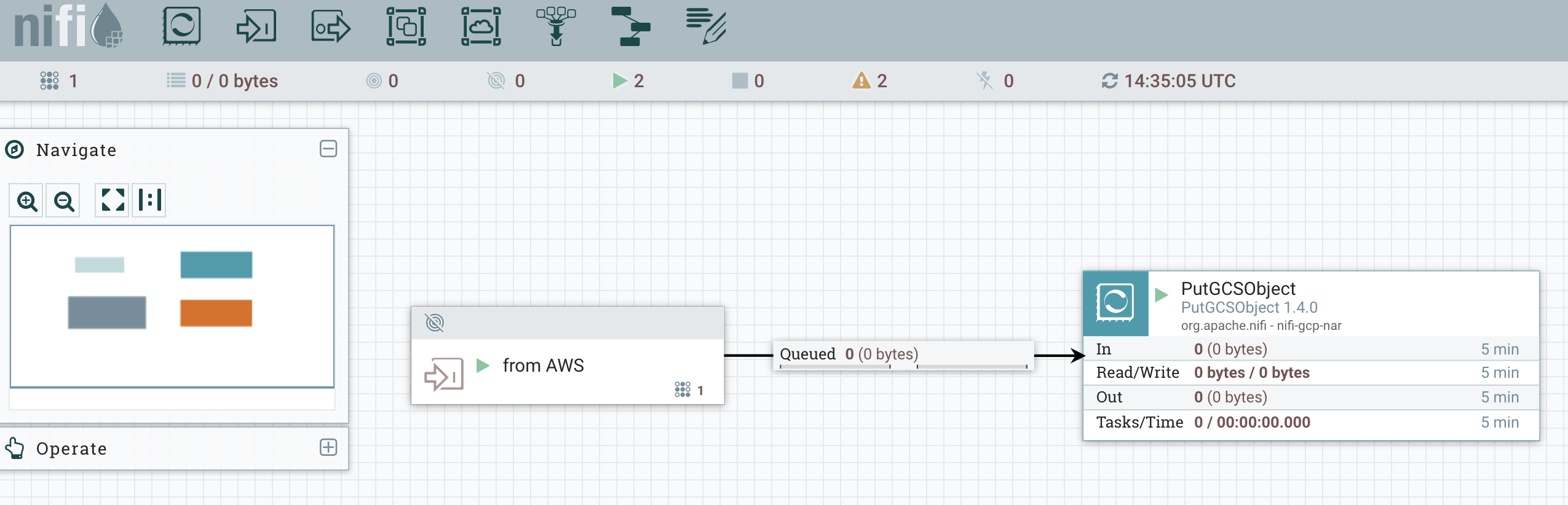Click the running components play icon
The image size is (1568, 505).
(620, 80)
